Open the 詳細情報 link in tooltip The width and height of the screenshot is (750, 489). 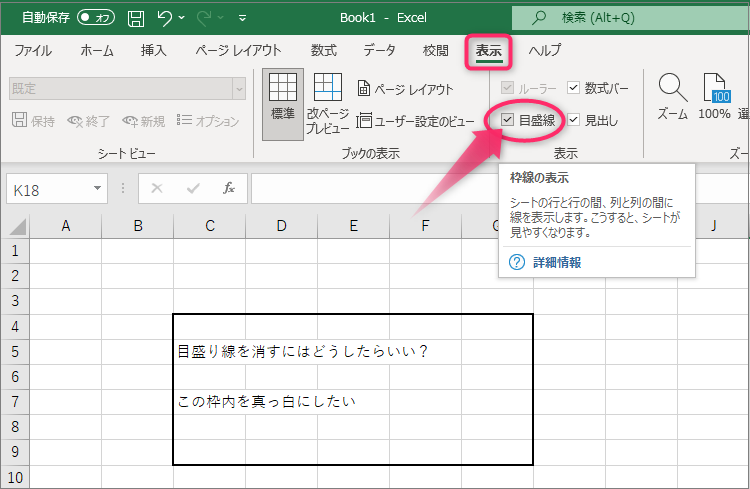click(x=557, y=262)
